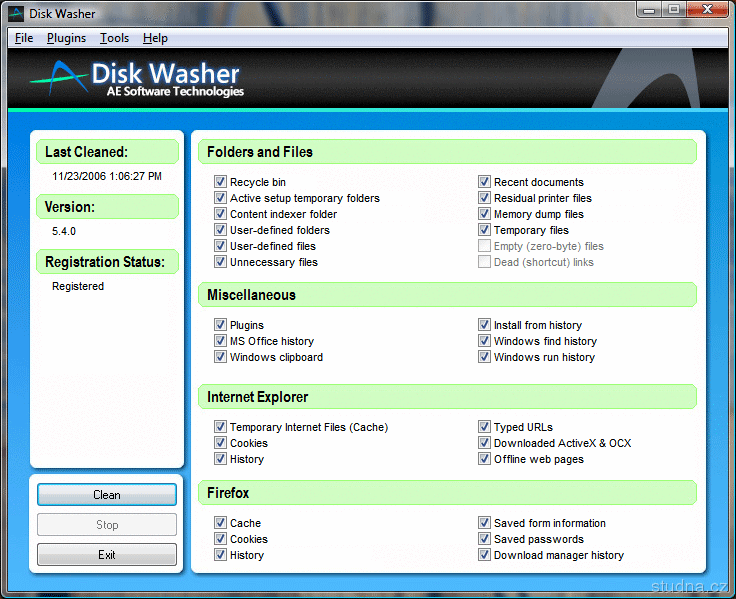Disable Windows clipboard cleaning
Screen dimensions: 736x599
pyautogui.click(x=220, y=357)
